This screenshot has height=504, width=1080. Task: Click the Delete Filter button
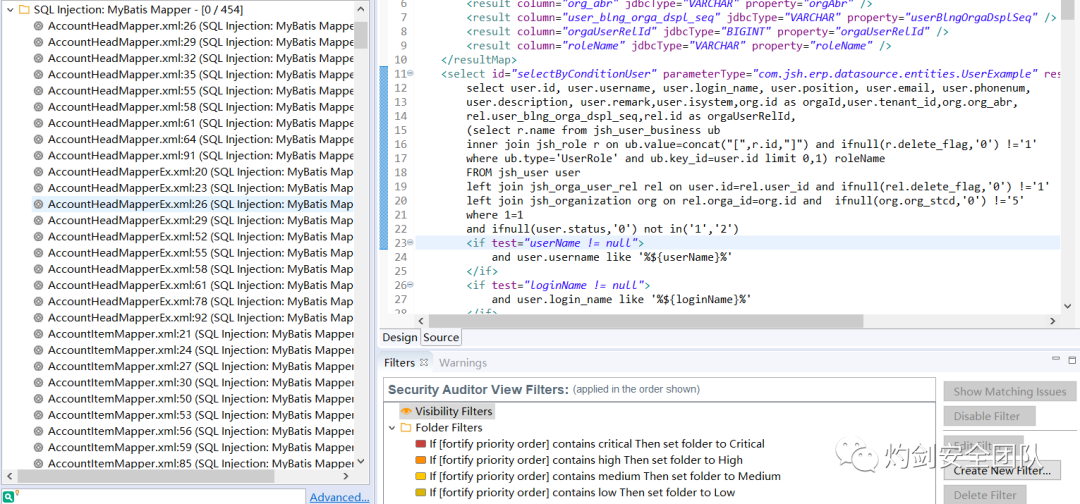click(985, 495)
